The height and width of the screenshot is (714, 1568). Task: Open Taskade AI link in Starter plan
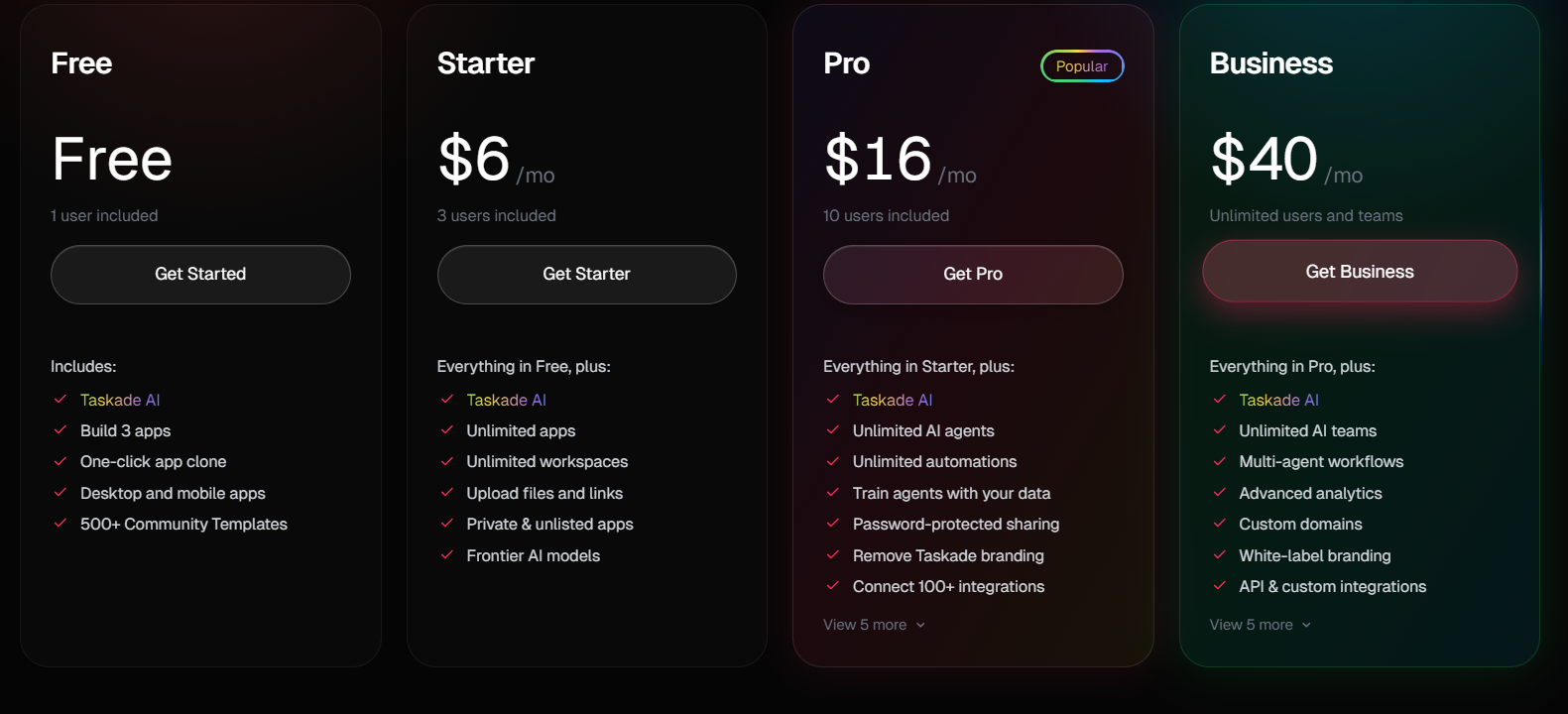click(506, 400)
